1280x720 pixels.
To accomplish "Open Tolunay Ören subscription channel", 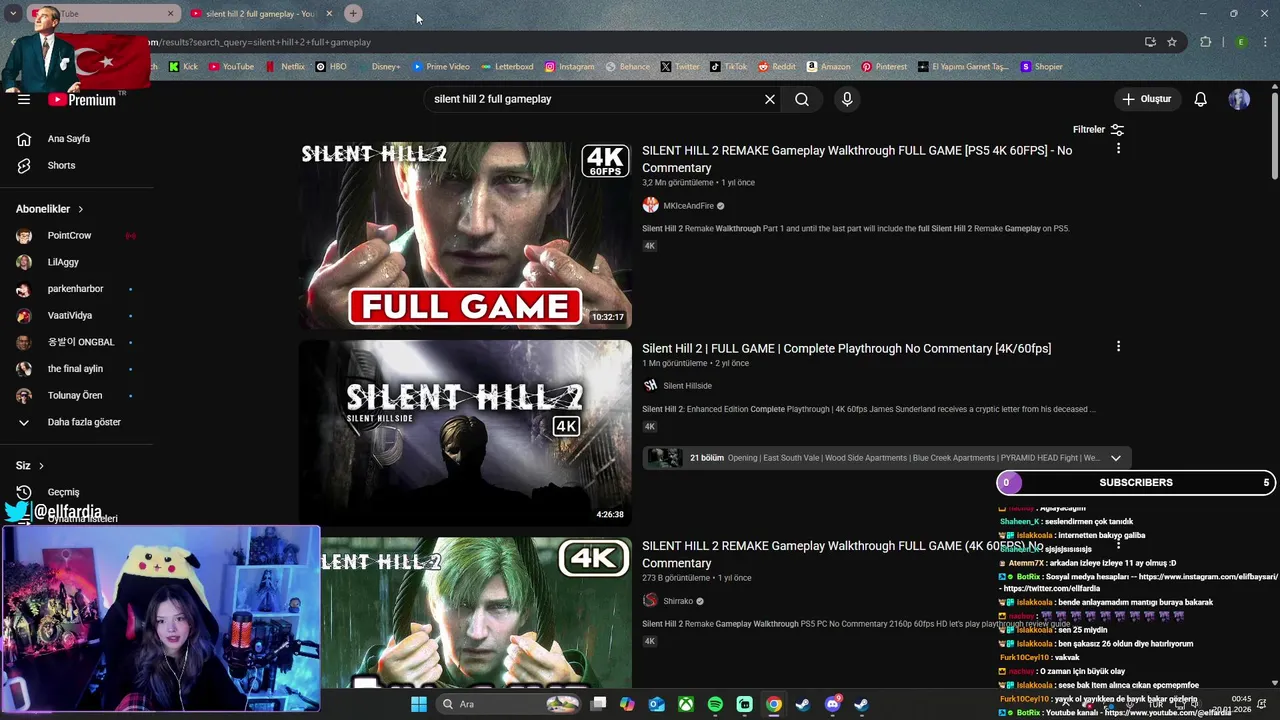I will coord(76,395).
